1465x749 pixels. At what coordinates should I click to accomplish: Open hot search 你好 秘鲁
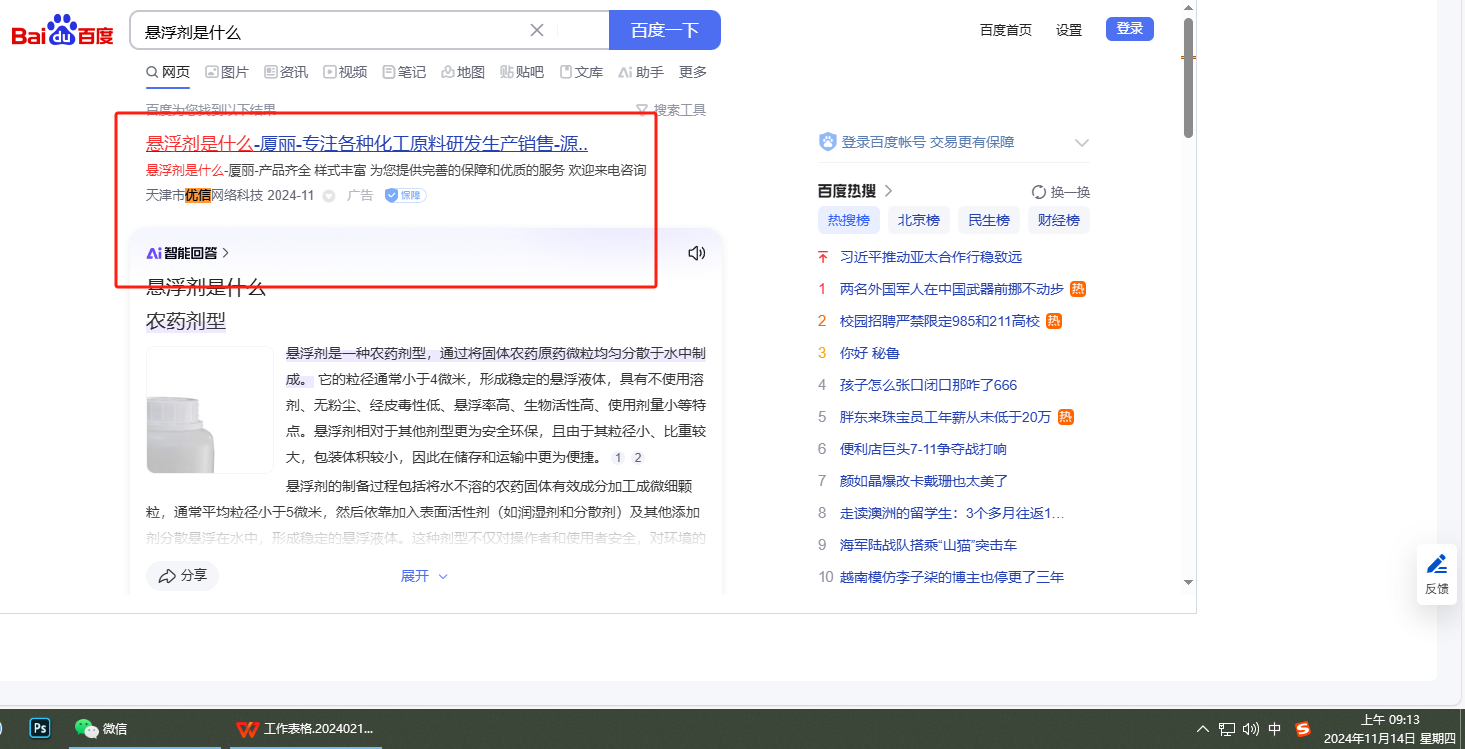point(870,353)
